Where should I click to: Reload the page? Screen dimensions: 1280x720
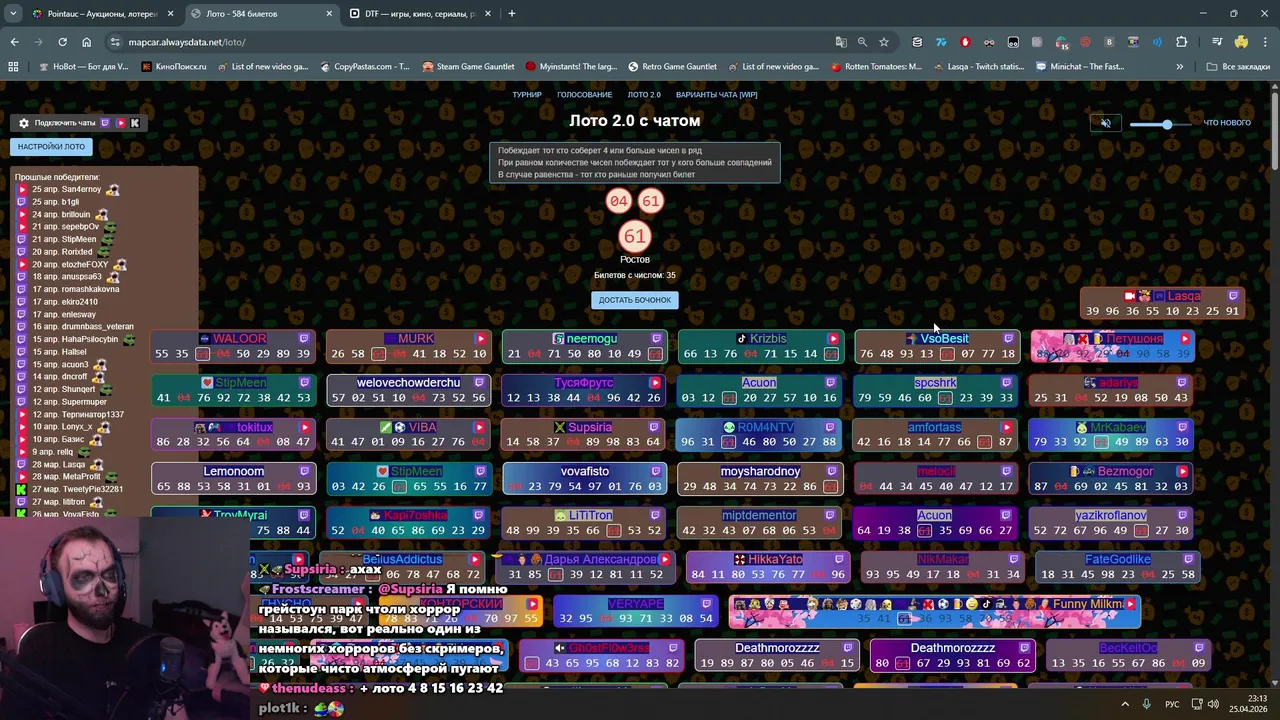(x=62, y=42)
